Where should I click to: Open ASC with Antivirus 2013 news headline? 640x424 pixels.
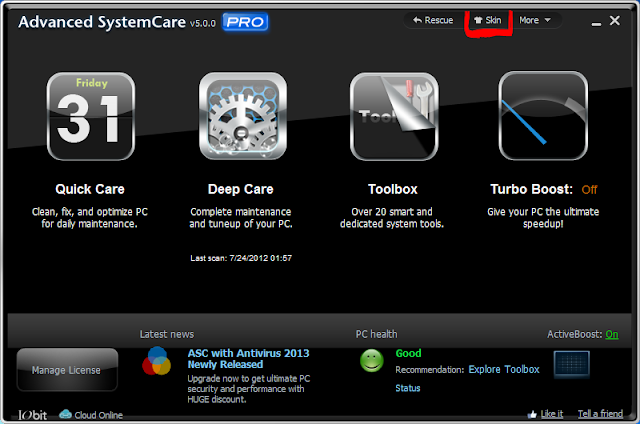point(248,359)
